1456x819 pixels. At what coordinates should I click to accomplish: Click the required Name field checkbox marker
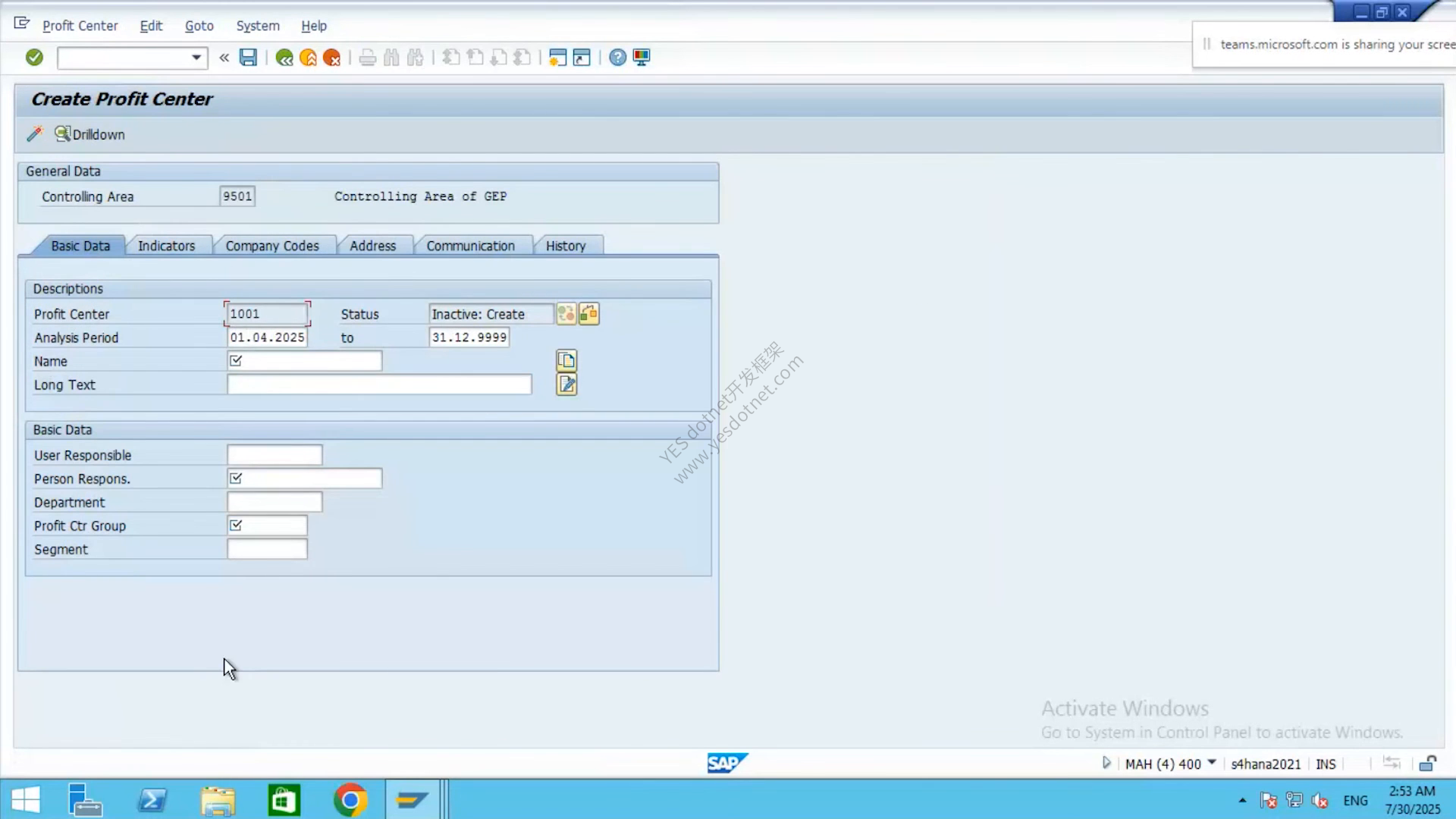(236, 361)
